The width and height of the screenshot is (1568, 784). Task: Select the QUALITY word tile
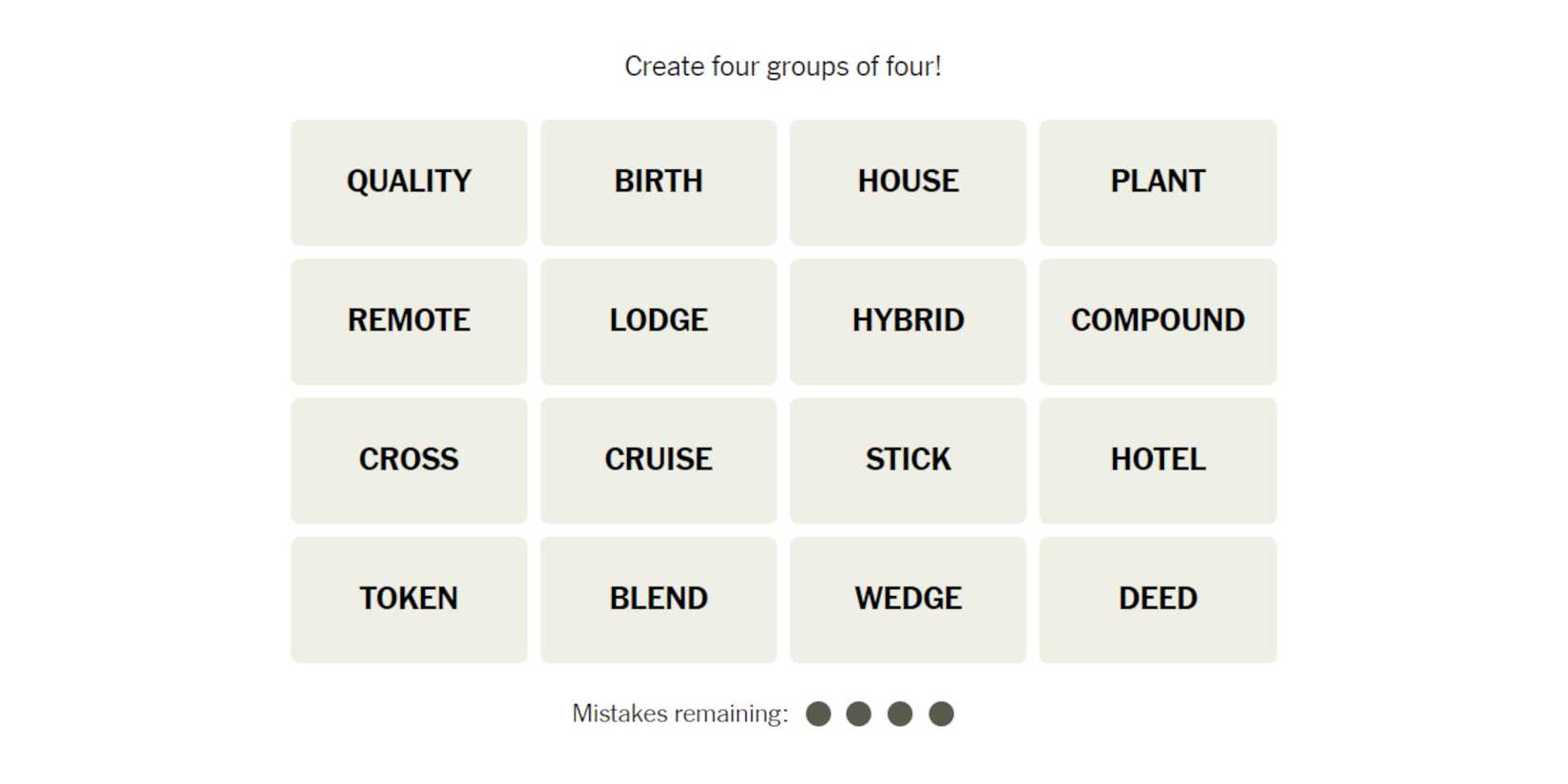pyautogui.click(x=409, y=182)
